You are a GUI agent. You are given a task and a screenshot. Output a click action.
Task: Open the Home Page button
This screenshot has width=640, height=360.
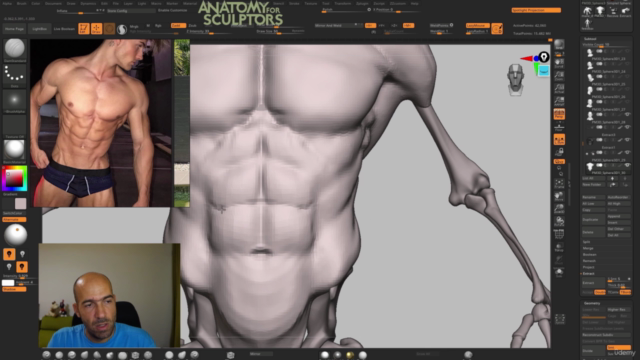(x=14, y=29)
